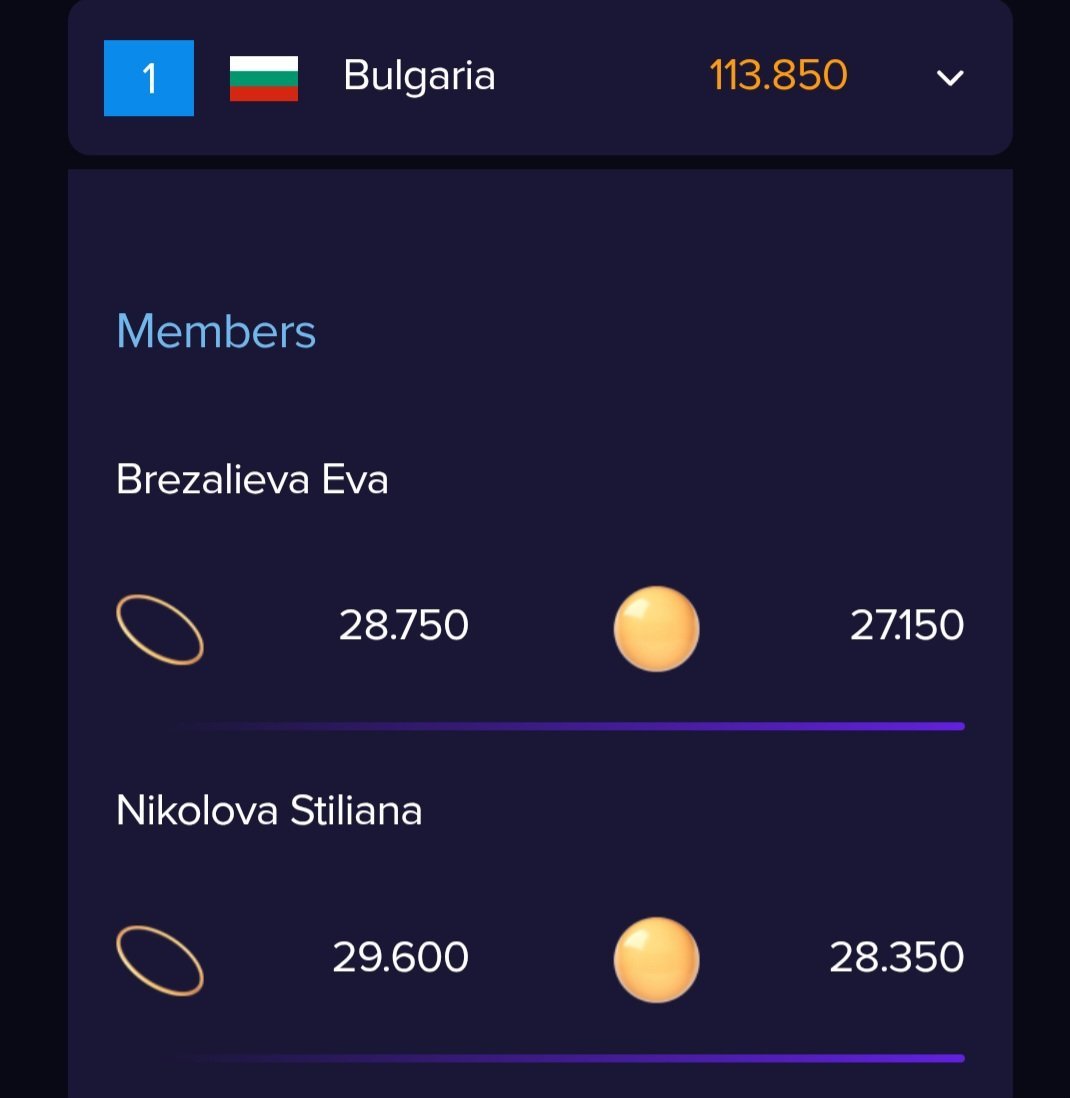This screenshot has width=1070, height=1098.
Task: Click Nikolova Stiliana's ball score 28.350
Action: tap(897, 958)
